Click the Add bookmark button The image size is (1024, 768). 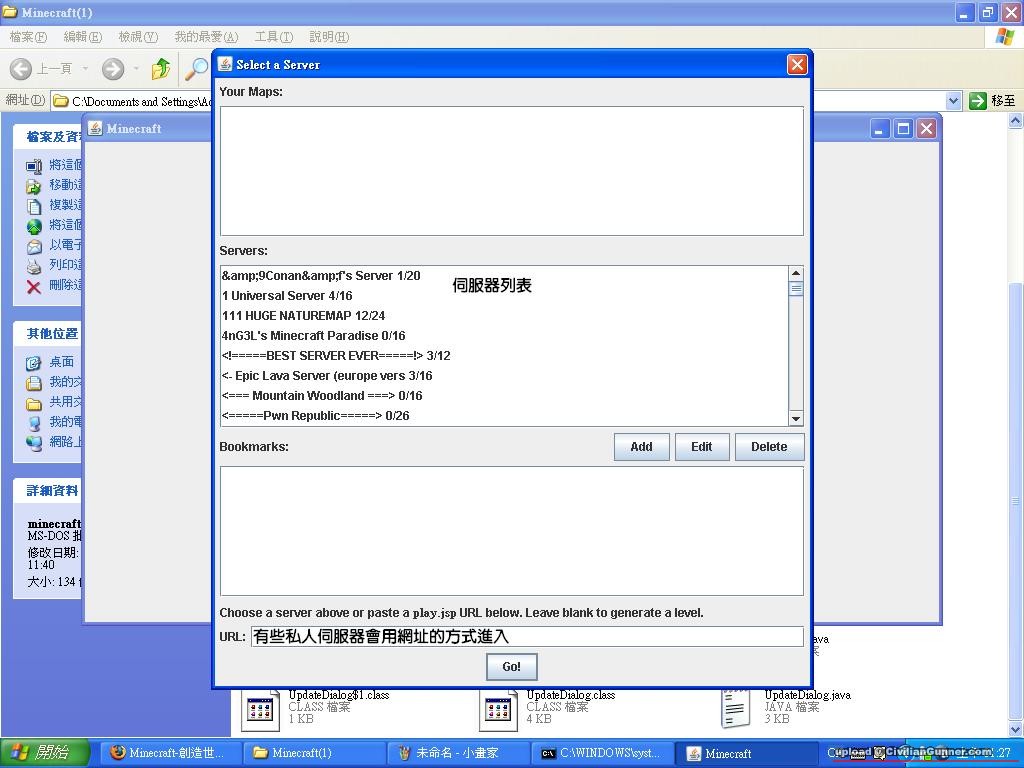pos(641,447)
